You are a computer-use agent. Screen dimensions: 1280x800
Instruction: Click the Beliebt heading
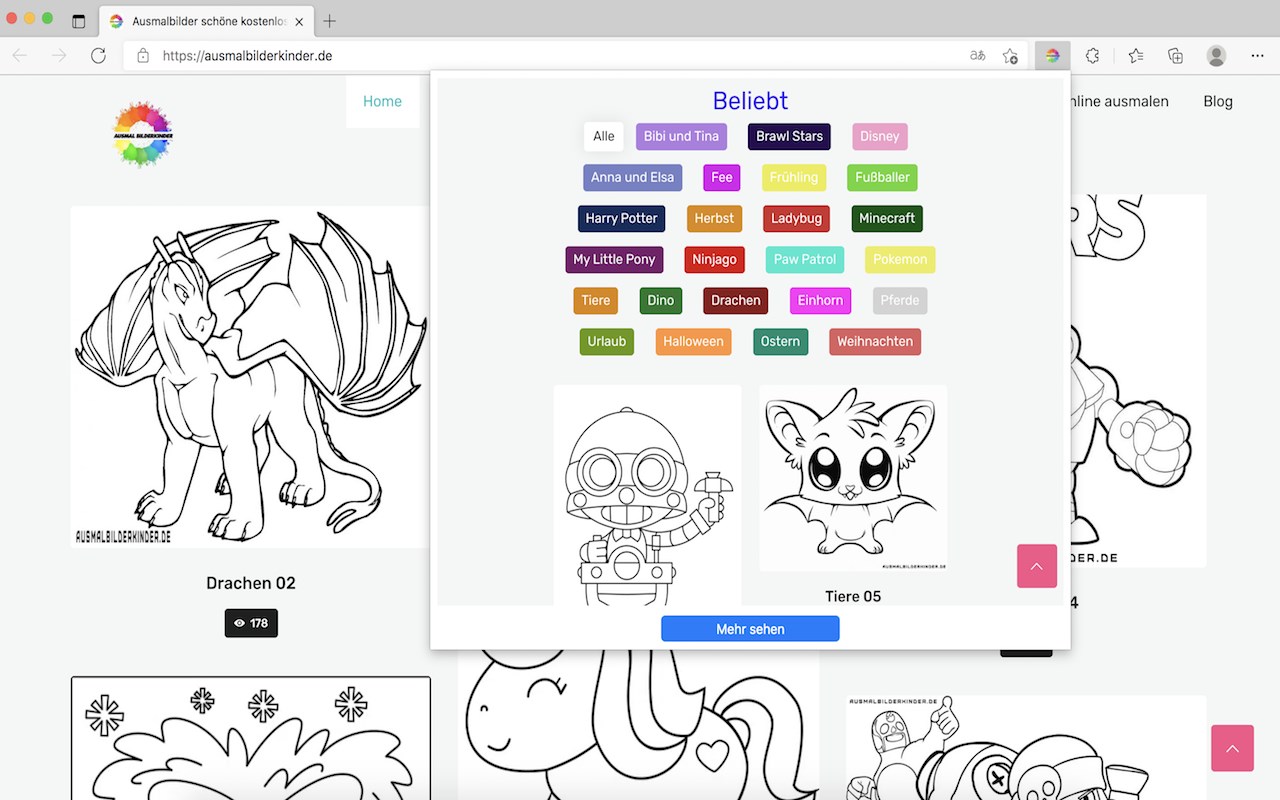point(750,101)
